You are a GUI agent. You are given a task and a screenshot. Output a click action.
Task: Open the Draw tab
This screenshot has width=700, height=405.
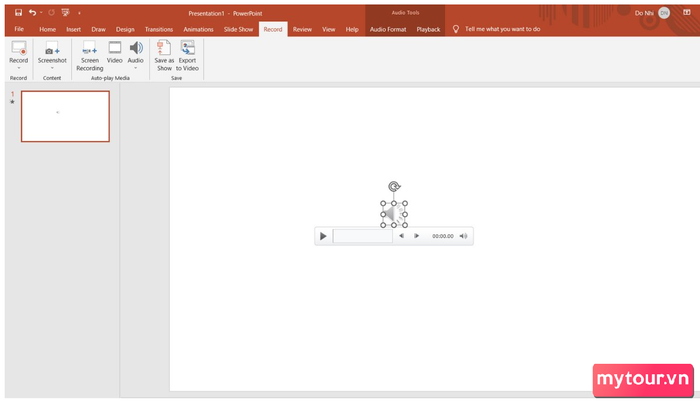[x=99, y=29]
